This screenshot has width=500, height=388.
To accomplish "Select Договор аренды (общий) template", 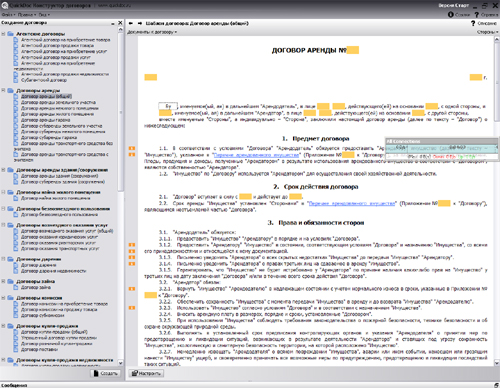I will pyautogui.click(x=46, y=96).
